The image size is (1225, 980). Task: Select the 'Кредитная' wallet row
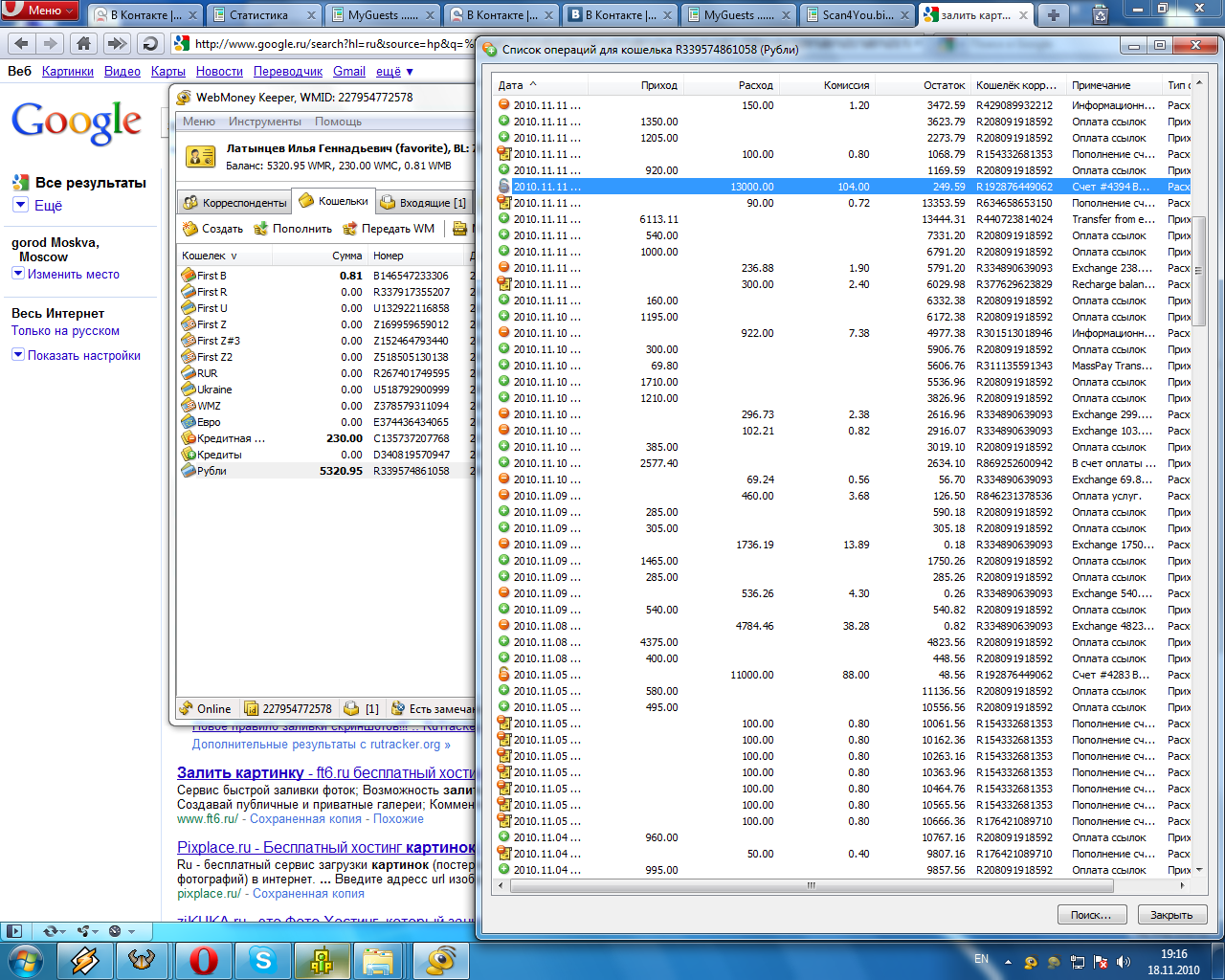click(x=230, y=438)
